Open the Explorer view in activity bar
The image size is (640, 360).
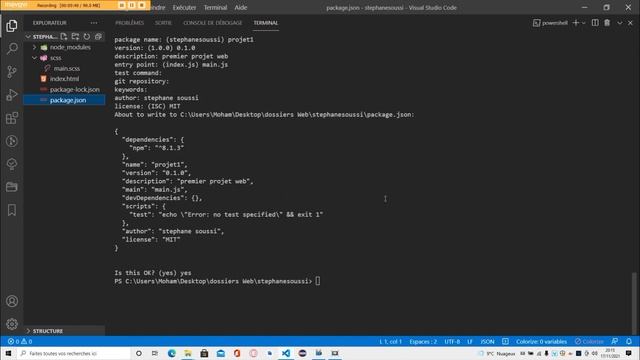click(12, 26)
